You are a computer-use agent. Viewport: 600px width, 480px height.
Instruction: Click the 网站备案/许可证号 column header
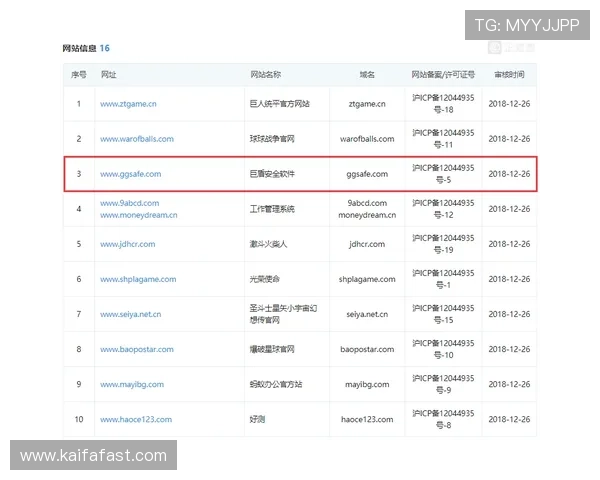point(443,75)
